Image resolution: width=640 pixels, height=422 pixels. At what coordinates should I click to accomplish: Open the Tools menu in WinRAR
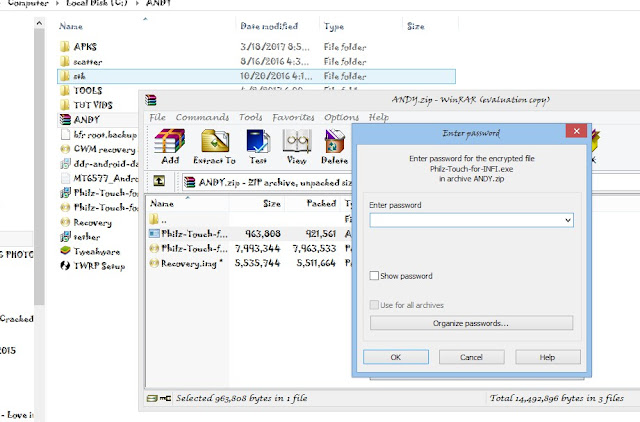(x=251, y=117)
